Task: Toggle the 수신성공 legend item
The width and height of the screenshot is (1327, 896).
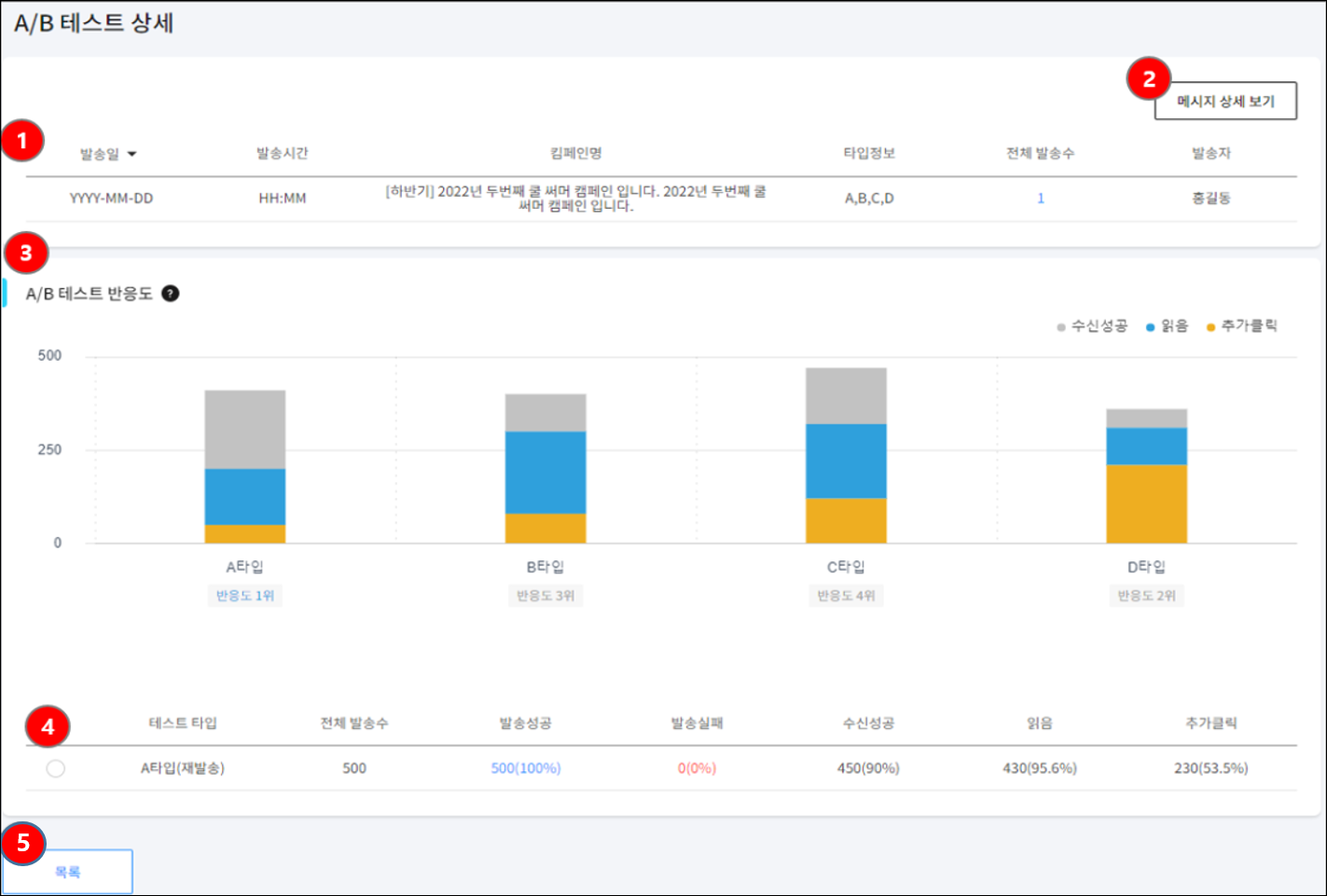Action: [1092, 326]
